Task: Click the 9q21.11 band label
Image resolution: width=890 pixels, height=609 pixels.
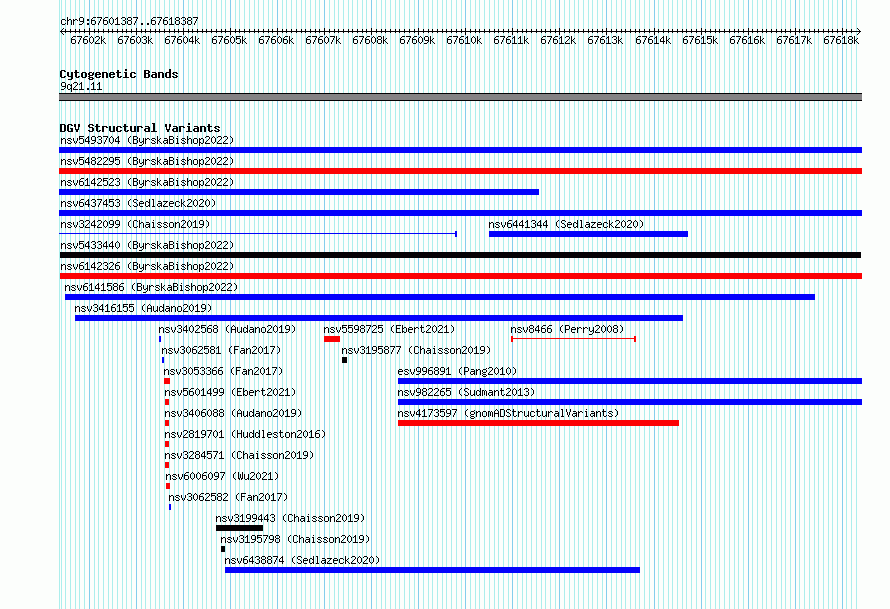Action: tap(81, 86)
